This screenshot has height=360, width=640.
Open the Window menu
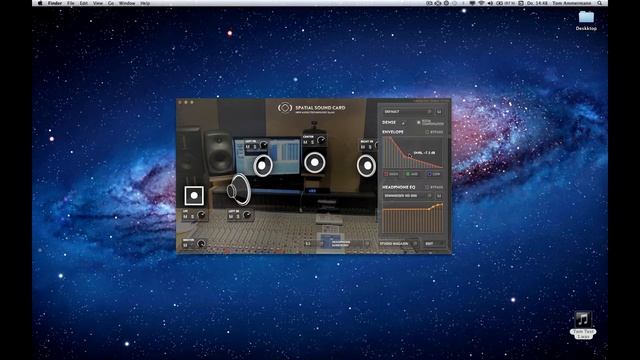click(127, 3)
